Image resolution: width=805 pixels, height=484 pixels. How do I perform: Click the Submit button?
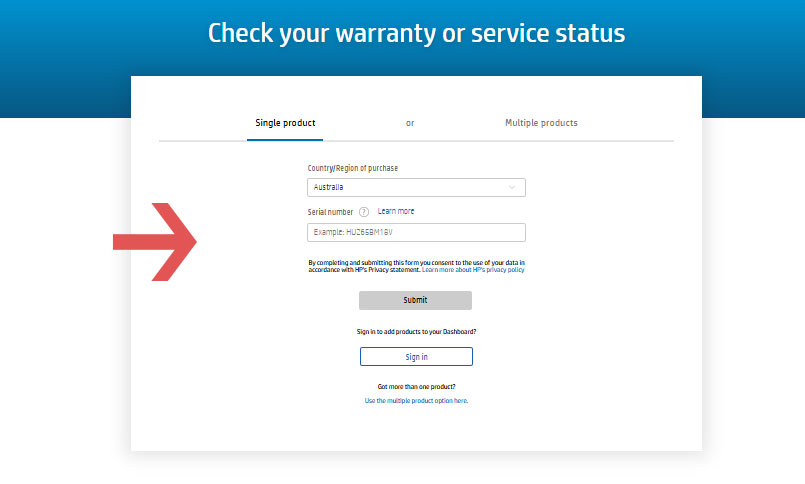(x=415, y=300)
